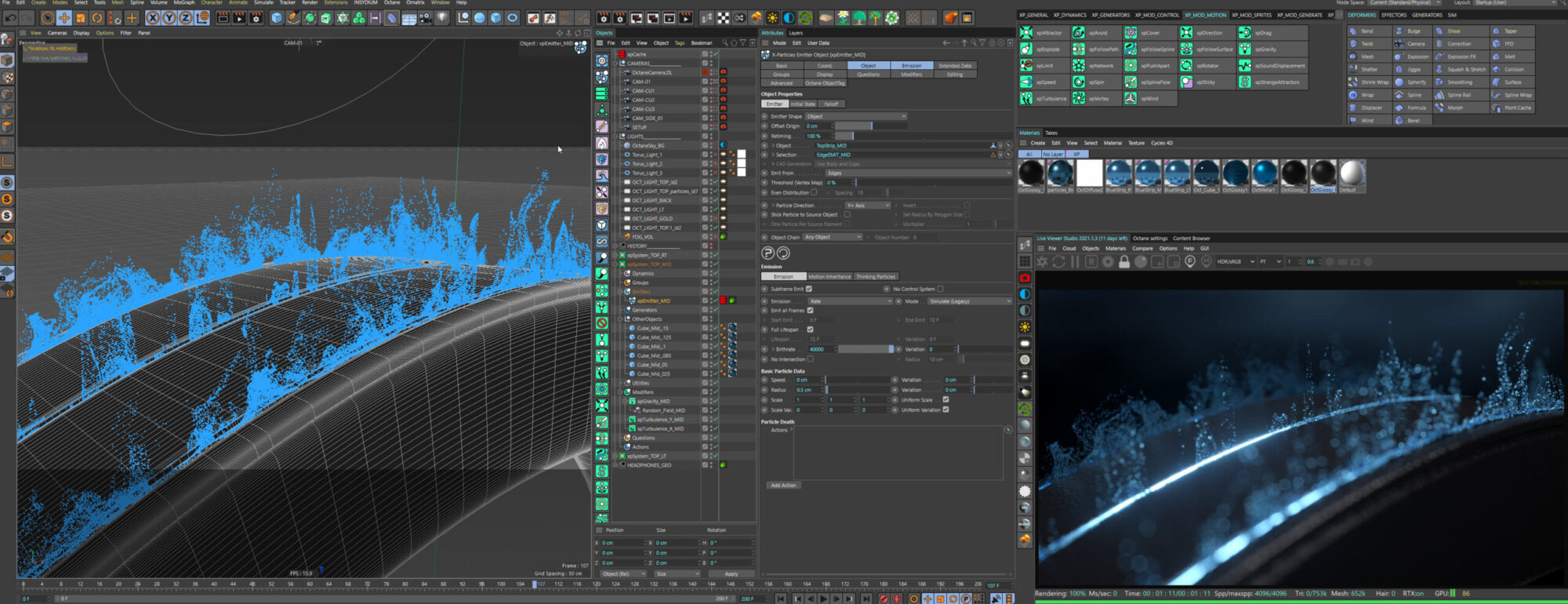Image resolution: width=1568 pixels, height=604 pixels.
Task: Switch to XP_DYNAMICS tab
Action: pyautogui.click(x=1069, y=15)
